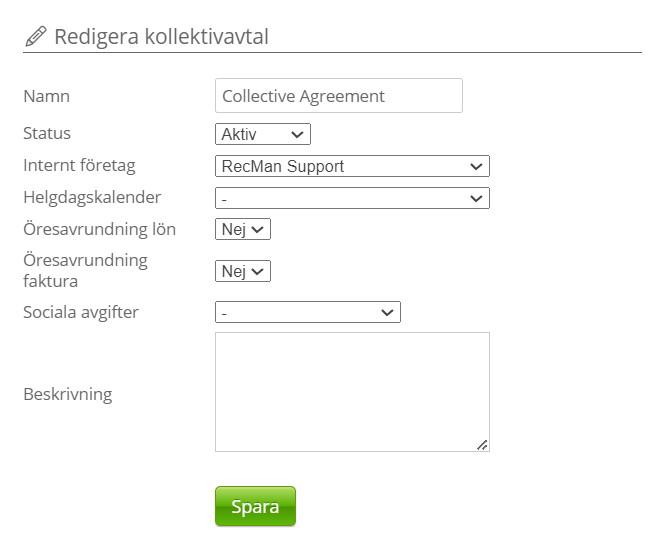
Task: Click the Öresavrundning lön label
Action: point(99,229)
